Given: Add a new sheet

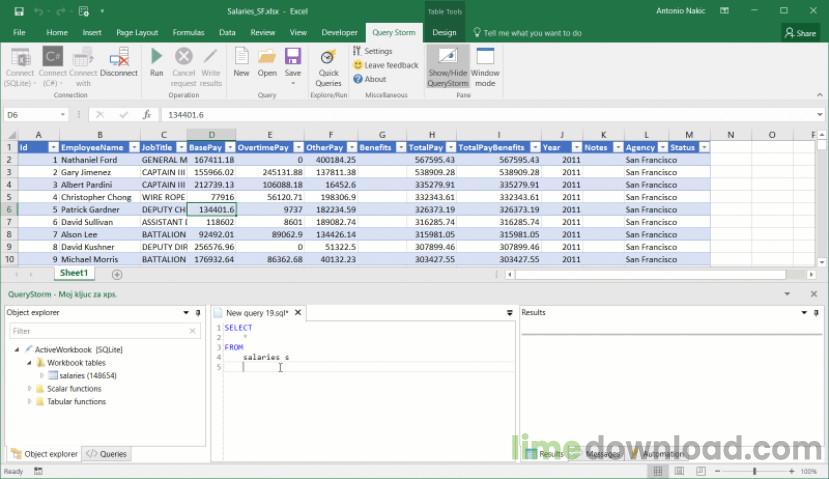Looking at the screenshot, I should point(117,274).
